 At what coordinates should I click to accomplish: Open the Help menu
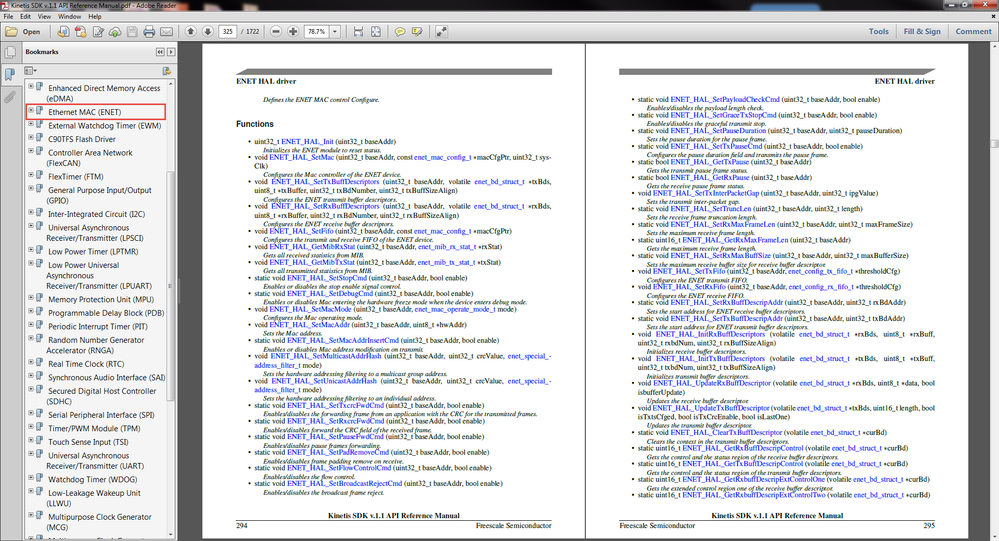(x=95, y=17)
